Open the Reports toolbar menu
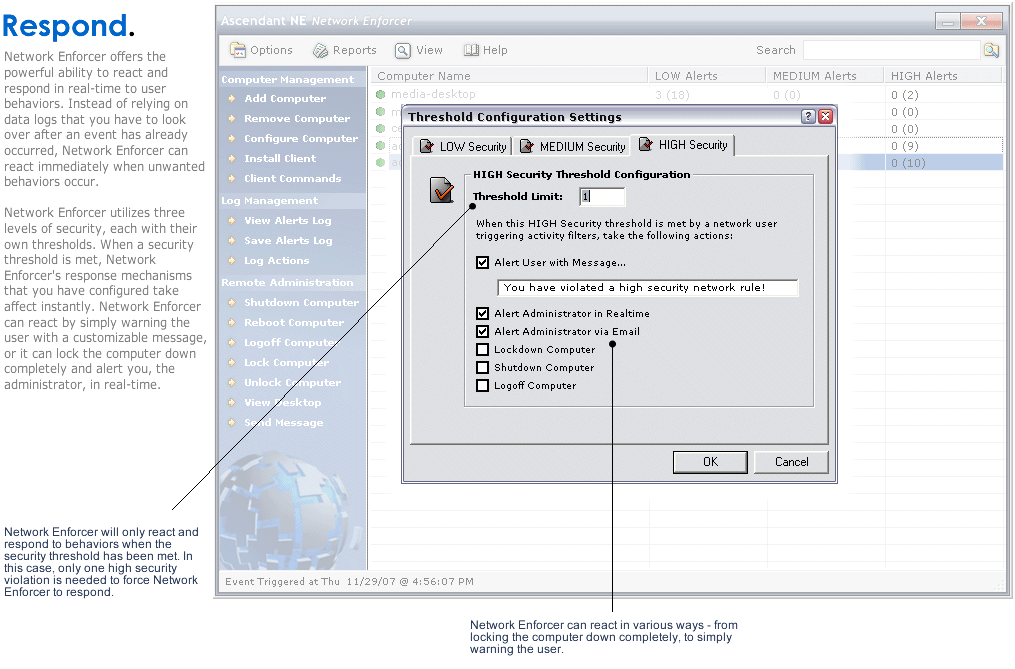The width and height of the screenshot is (1015, 669). tap(344, 50)
